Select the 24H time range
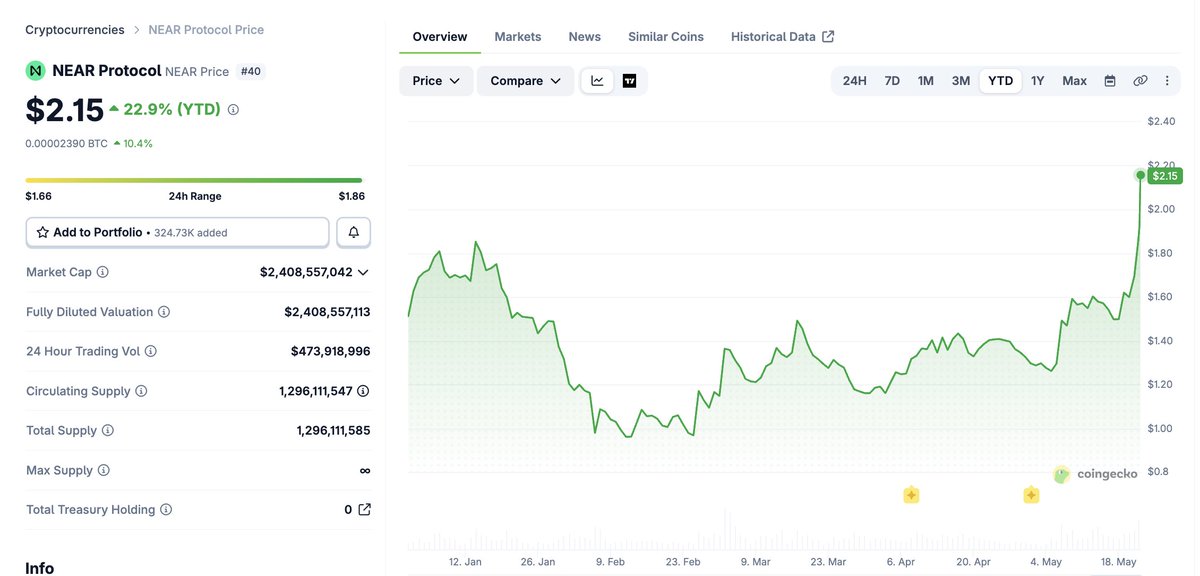 855,81
